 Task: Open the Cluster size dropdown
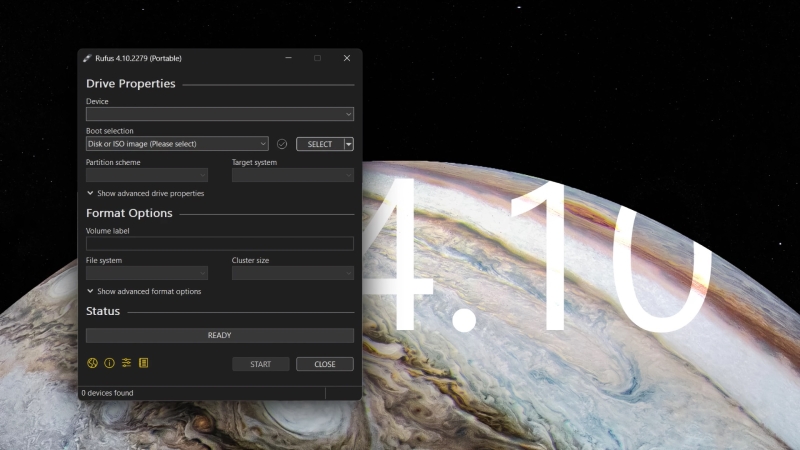point(292,273)
